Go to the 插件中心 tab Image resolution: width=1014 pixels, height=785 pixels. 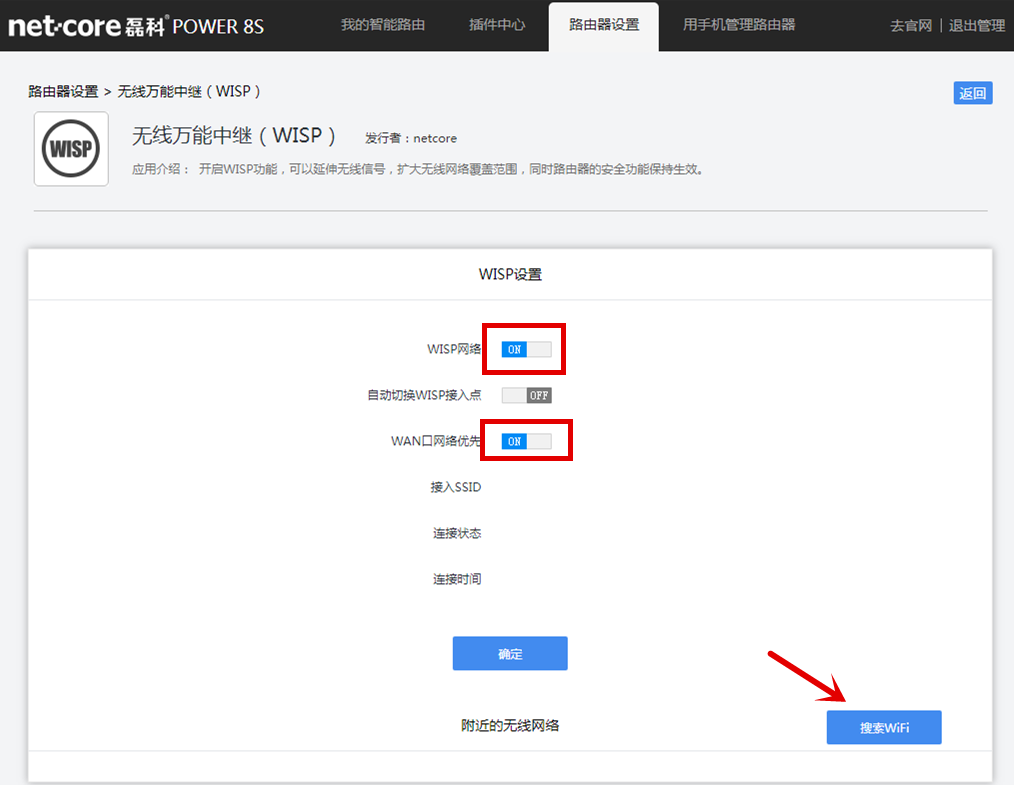coord(497,25)
